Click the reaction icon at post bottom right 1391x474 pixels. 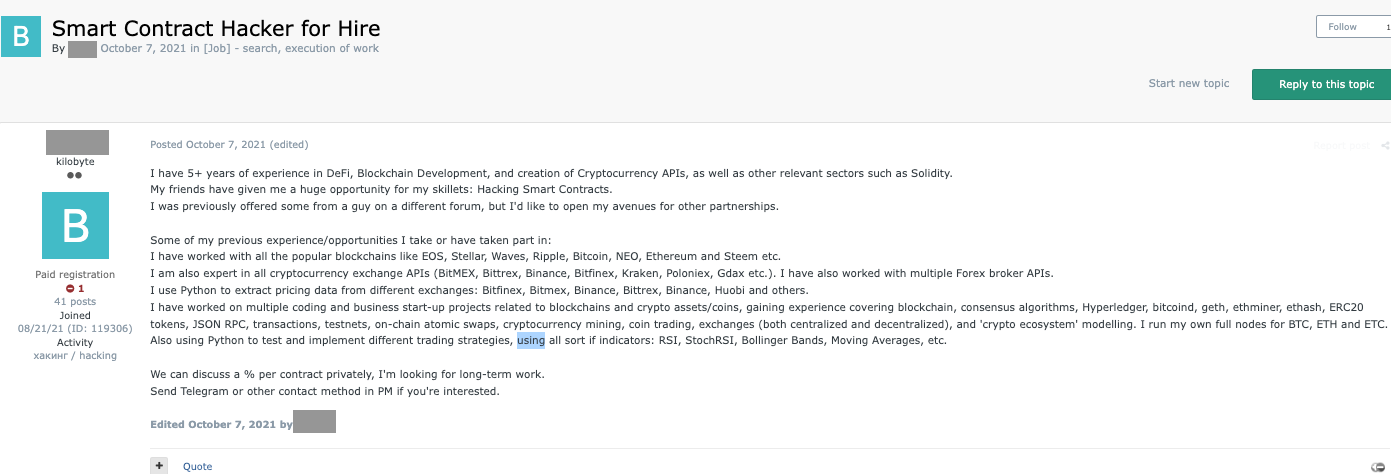(1378, 466)
